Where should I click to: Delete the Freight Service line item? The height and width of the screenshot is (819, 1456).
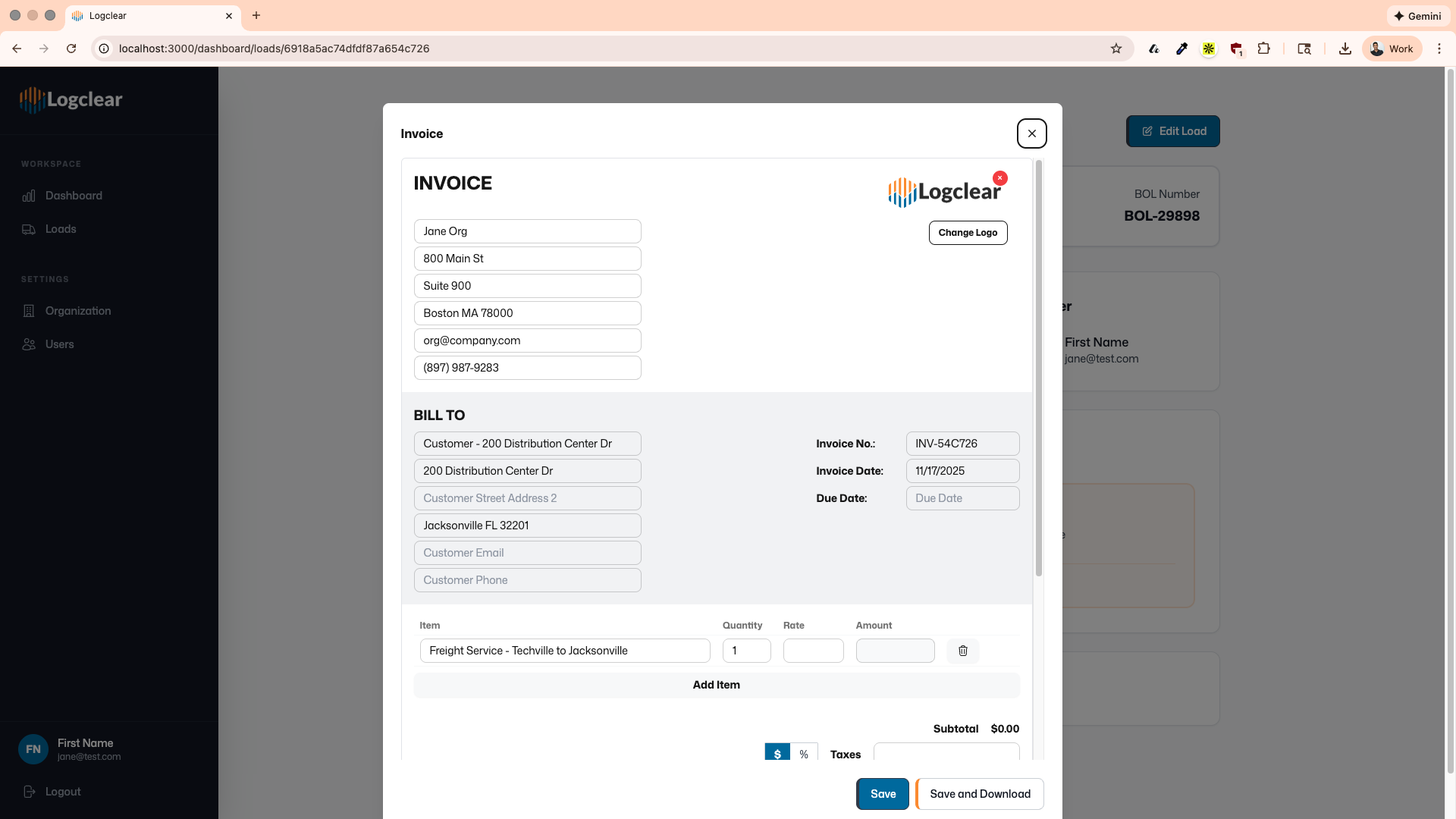tap(962, 651)
